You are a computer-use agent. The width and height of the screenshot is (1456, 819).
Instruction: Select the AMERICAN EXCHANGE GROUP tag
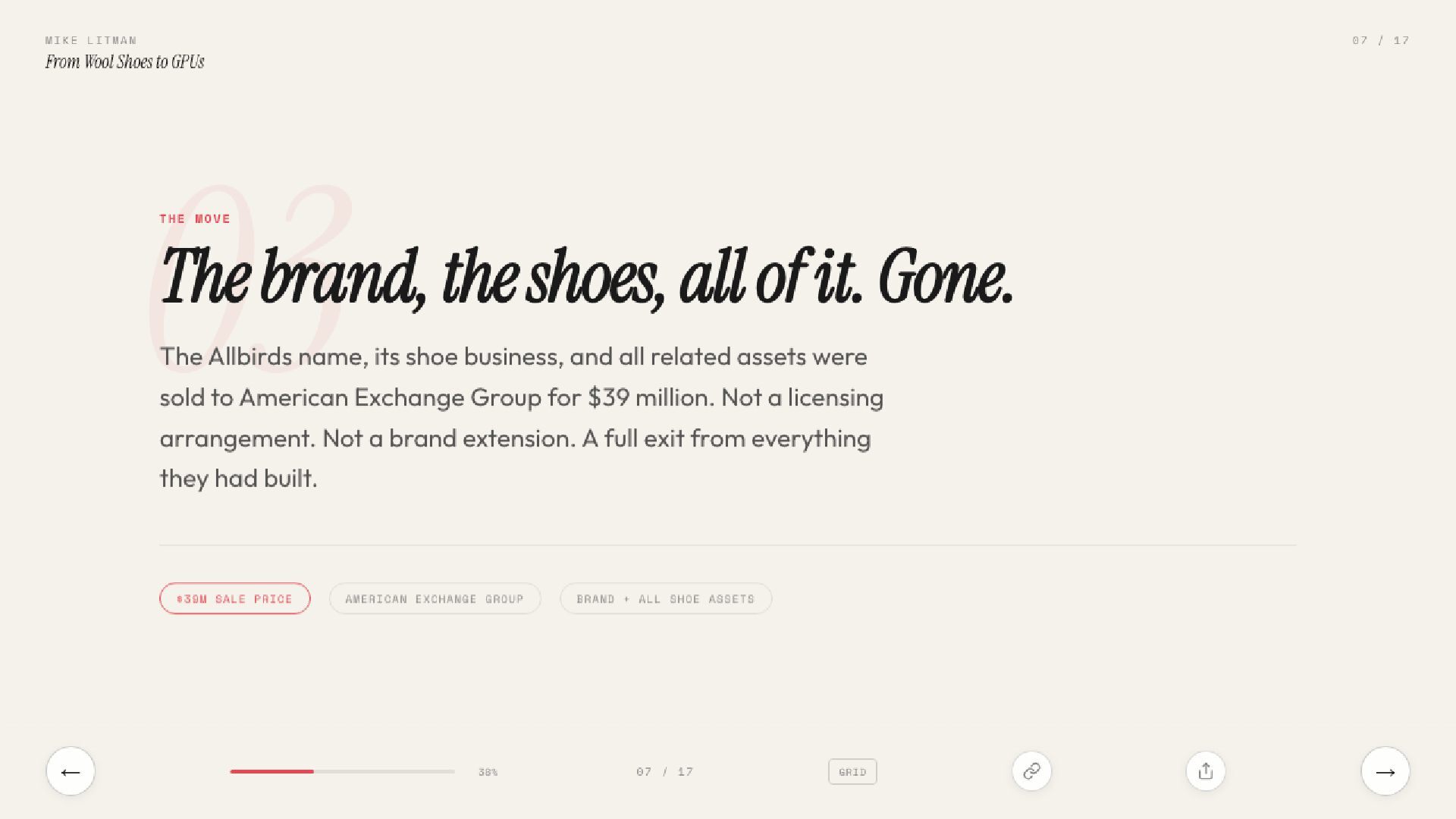coord(435,598)
